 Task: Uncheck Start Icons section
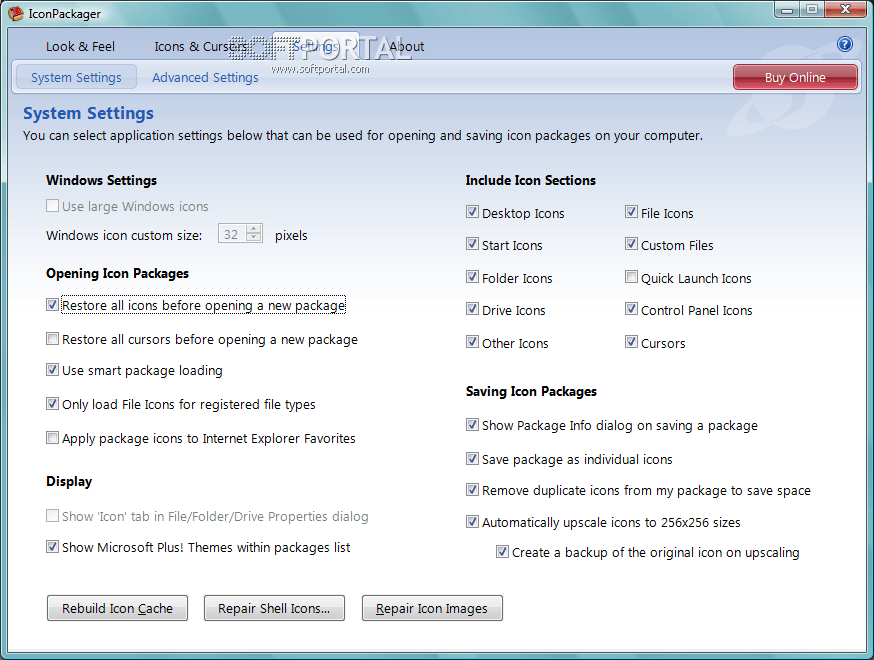[472, 244]
